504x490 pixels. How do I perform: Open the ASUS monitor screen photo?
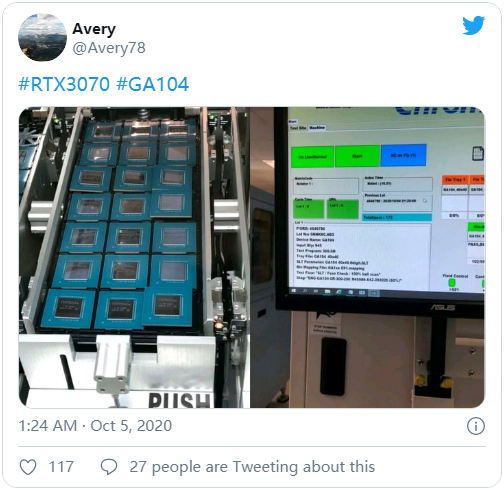coord(368,257)
